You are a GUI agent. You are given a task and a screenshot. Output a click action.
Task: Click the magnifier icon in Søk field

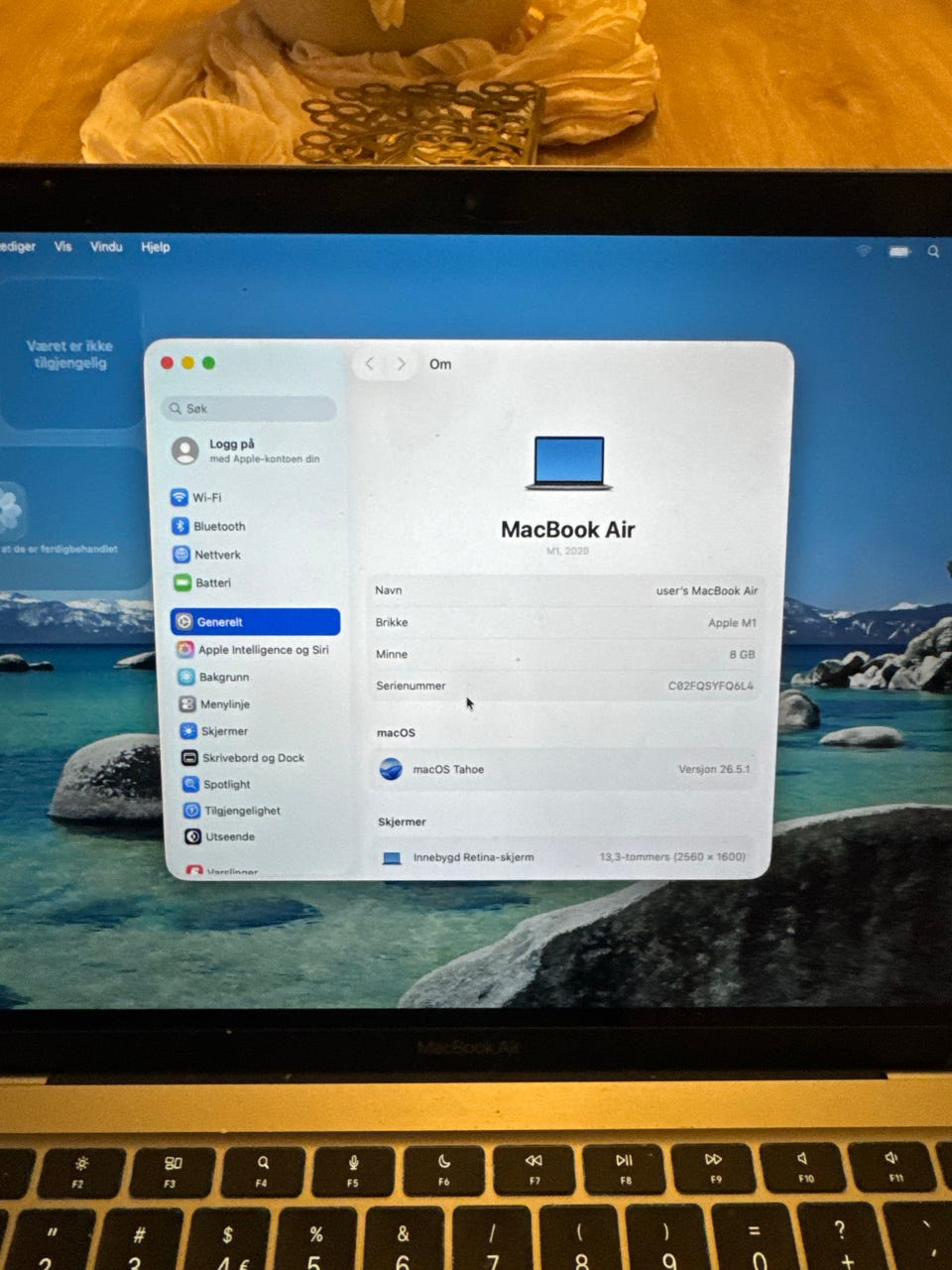[176, 408]
